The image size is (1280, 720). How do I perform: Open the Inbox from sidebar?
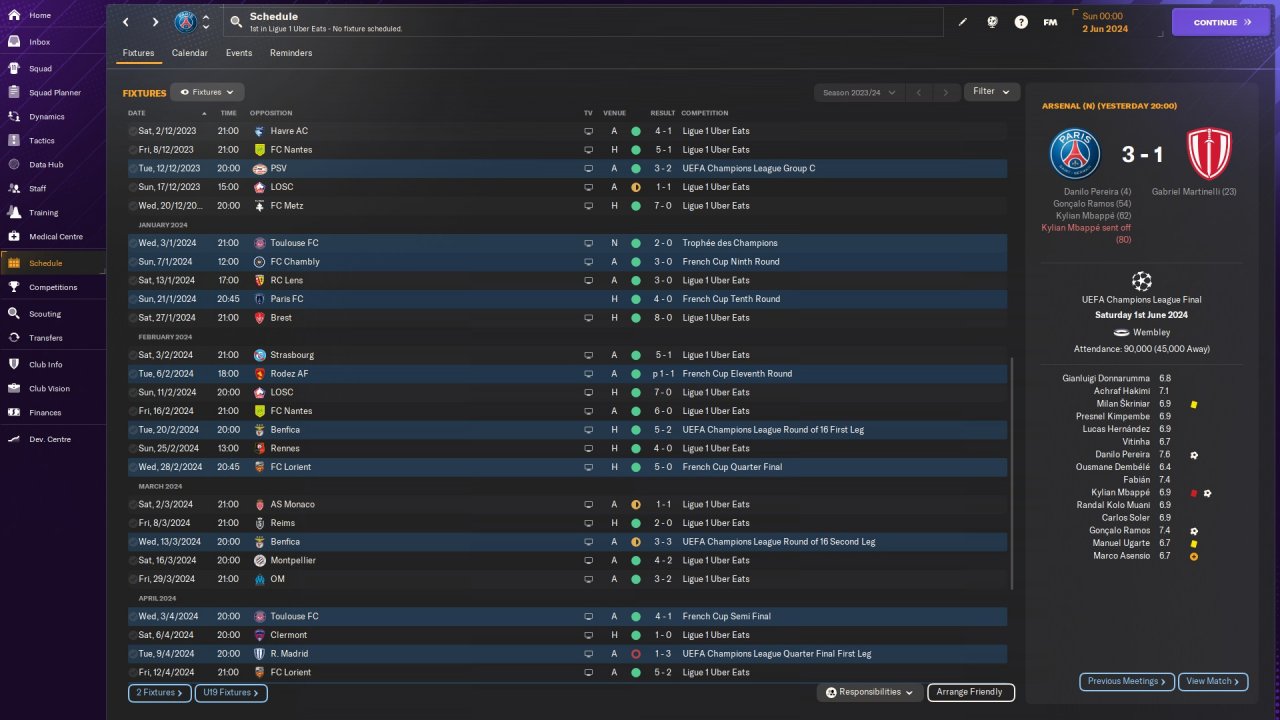pos(40,42)
